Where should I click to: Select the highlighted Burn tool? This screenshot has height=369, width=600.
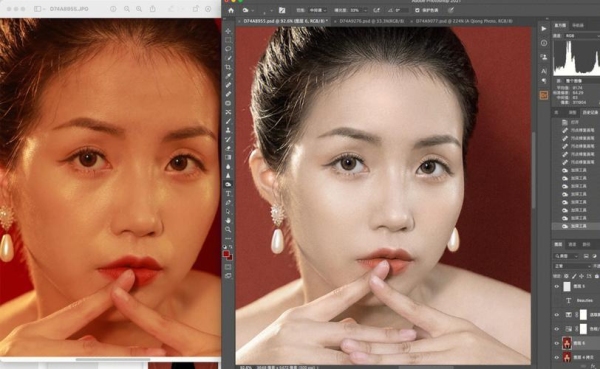coord(228,184)
